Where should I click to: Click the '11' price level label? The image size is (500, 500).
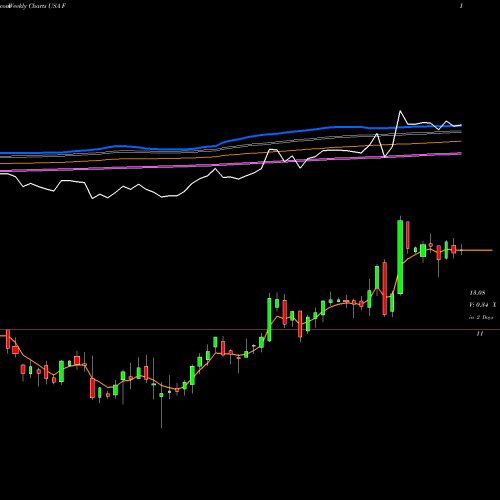[x=480, y=334]
